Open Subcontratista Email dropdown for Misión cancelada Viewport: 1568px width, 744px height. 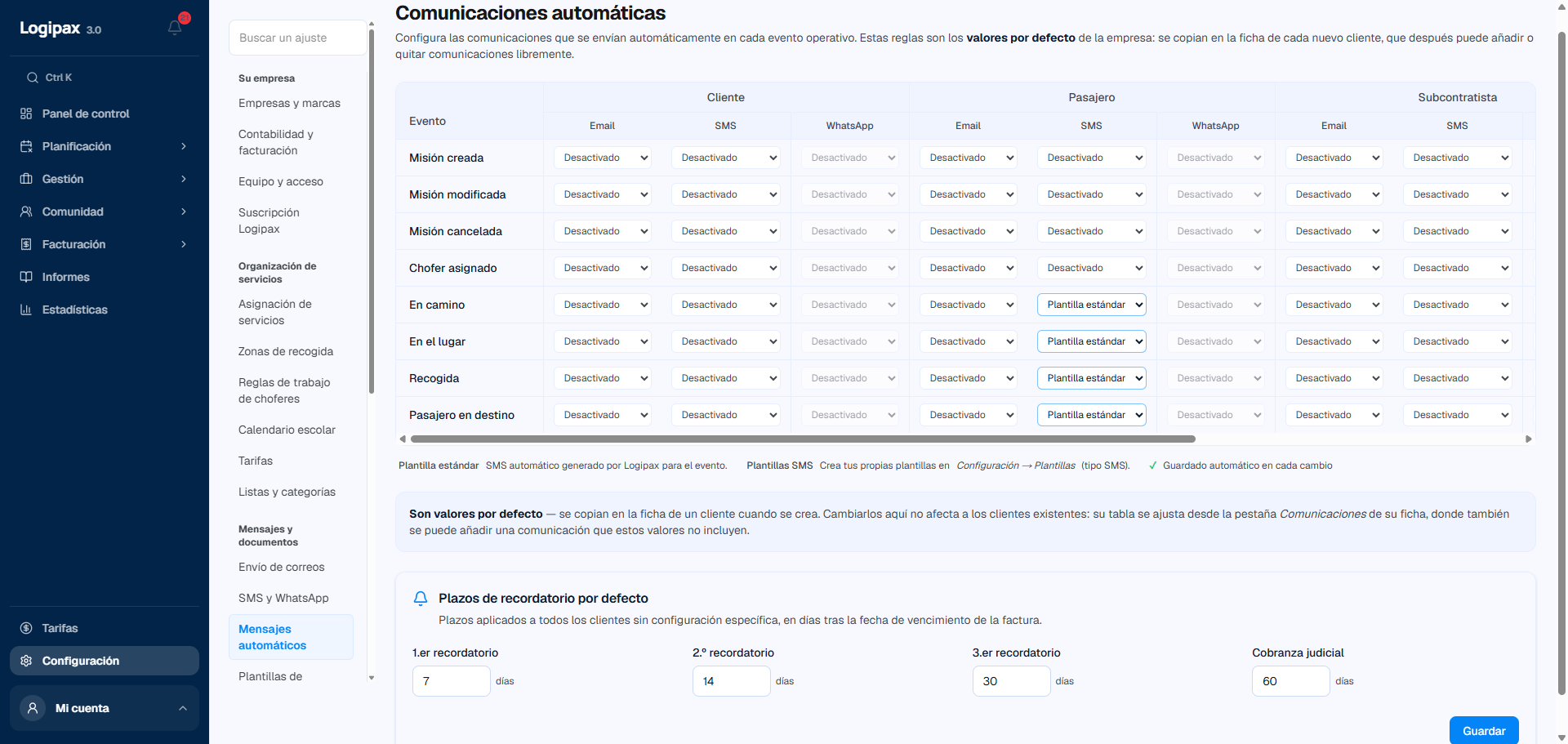[1334, 231]
